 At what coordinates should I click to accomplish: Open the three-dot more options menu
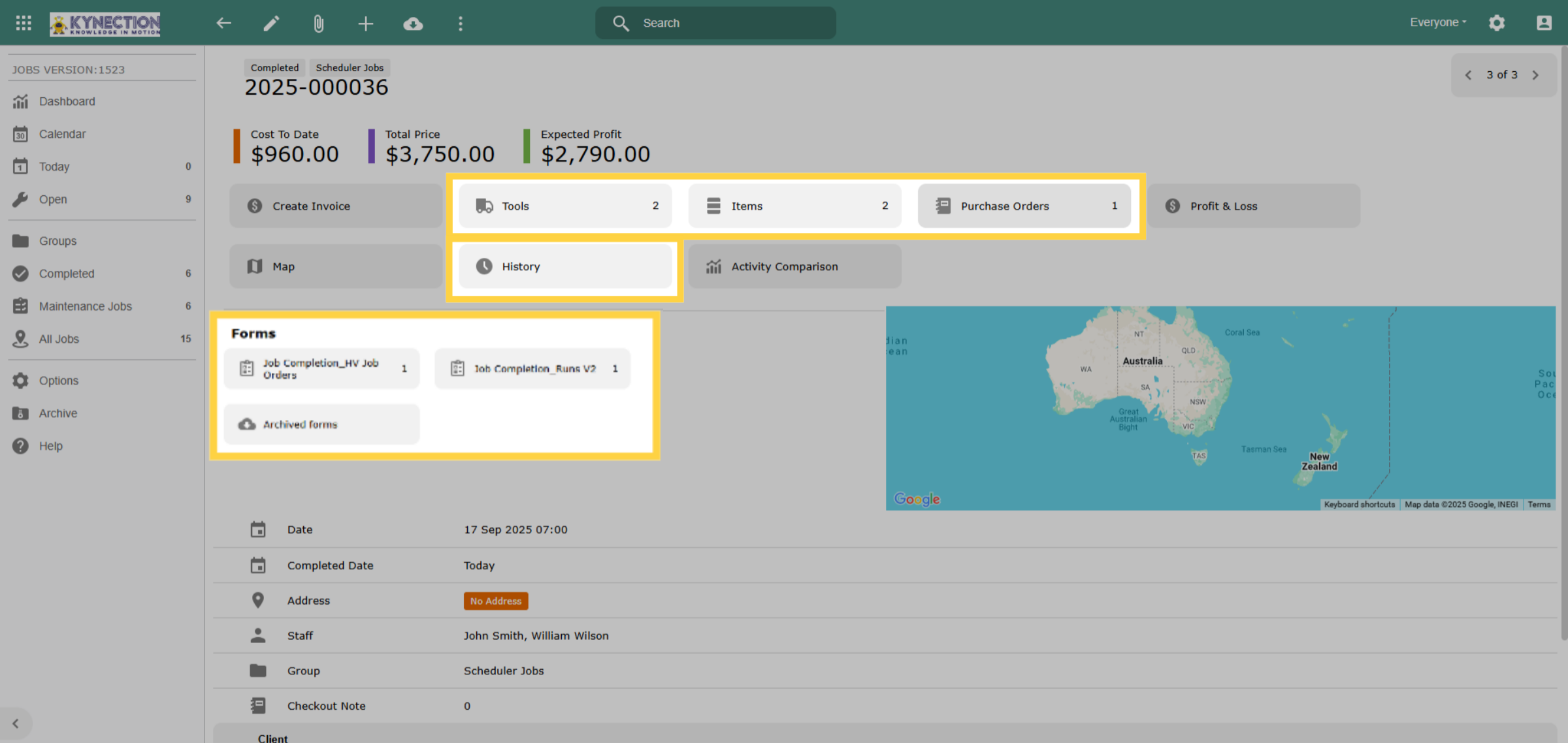(461, 24)
